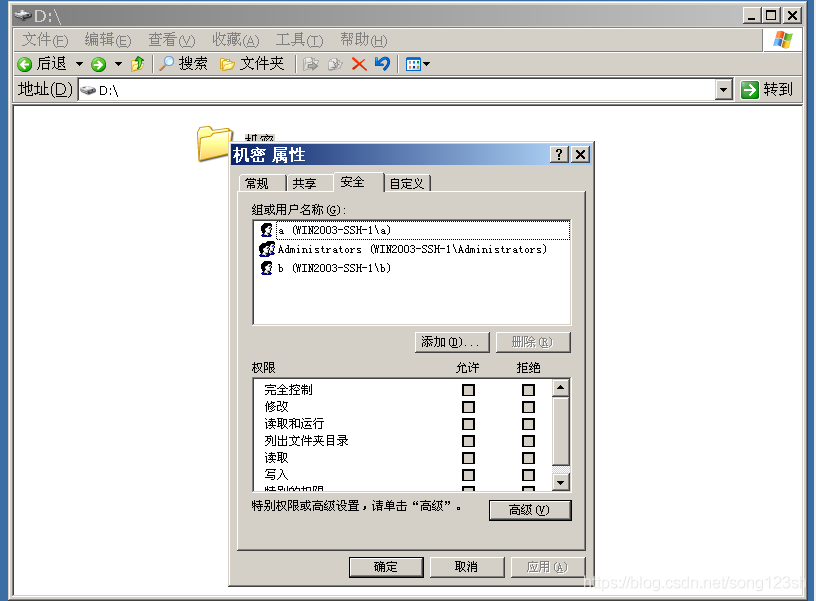Maximize the D:\ explorer window

point(771,16)
